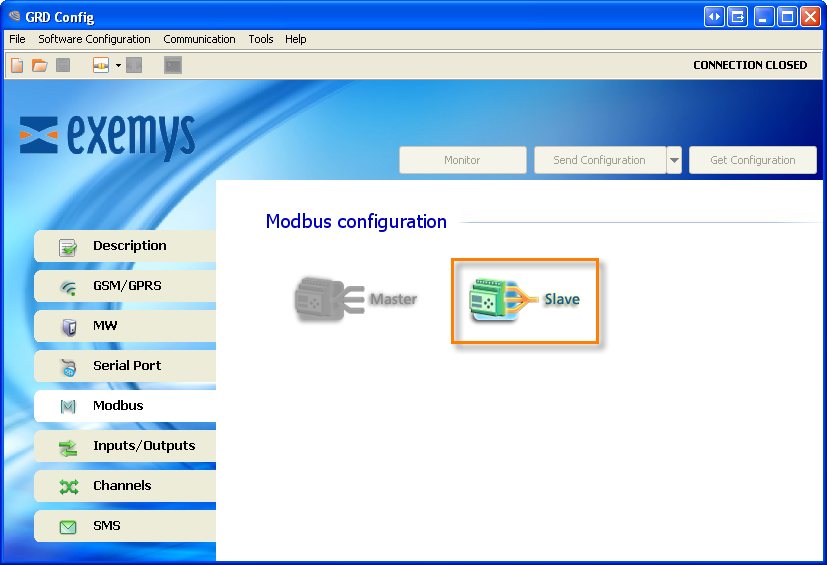The image size is (827, 565).
Task: Open the Communication menu
Action: point(199,39)
